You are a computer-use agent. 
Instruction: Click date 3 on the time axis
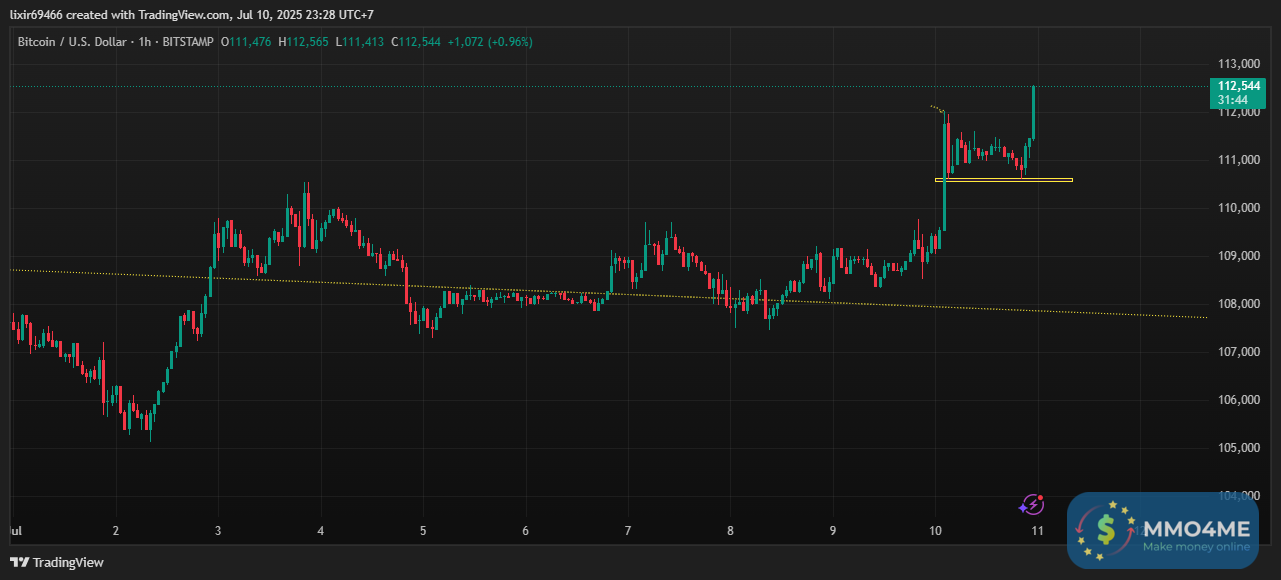[218, 530]
